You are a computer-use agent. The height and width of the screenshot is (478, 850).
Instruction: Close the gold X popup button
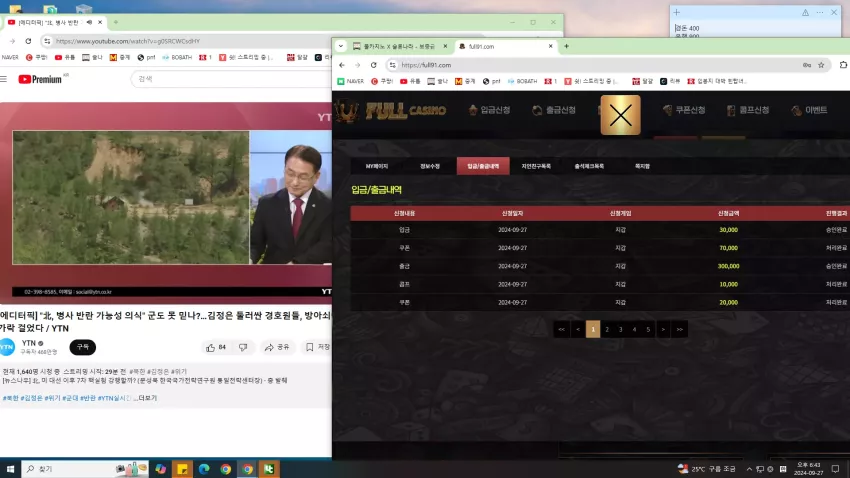click(621, 115)
